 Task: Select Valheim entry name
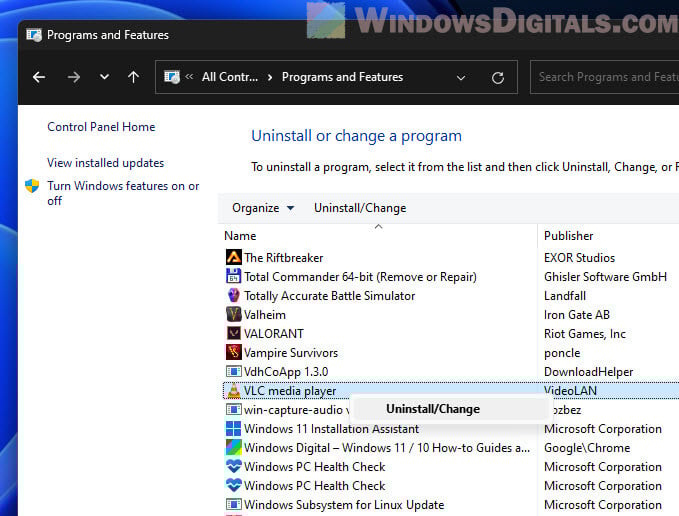click(x=265, y=315)
